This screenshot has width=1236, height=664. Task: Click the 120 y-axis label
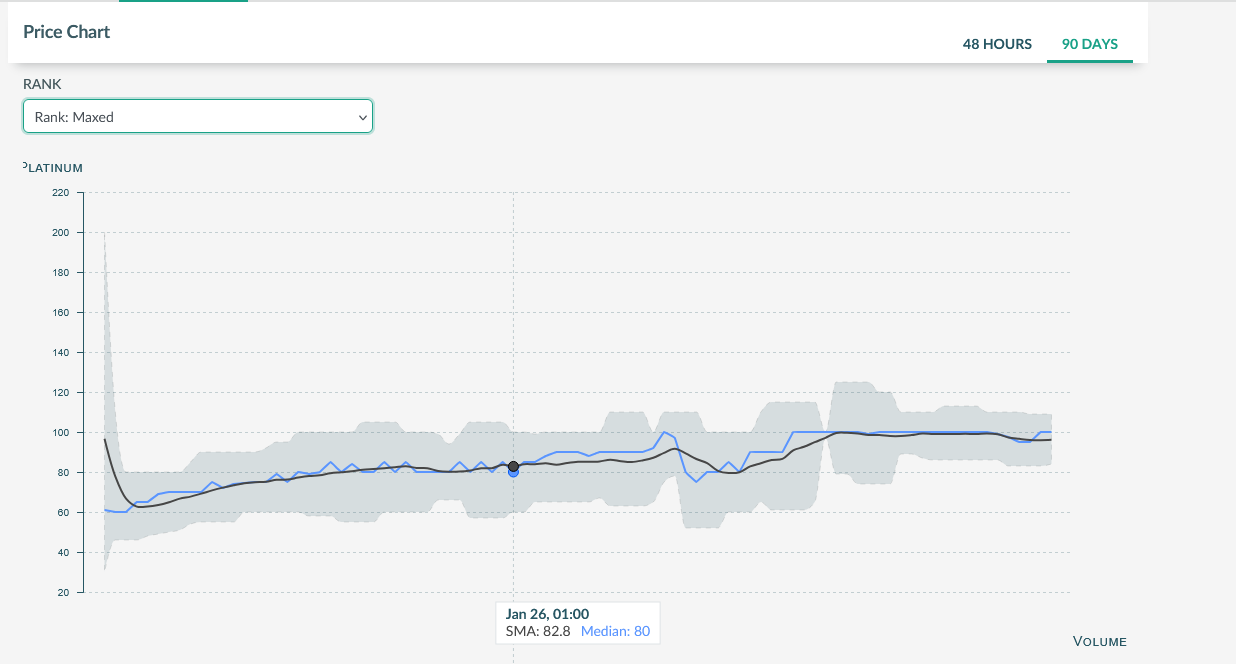pos(61,392)
